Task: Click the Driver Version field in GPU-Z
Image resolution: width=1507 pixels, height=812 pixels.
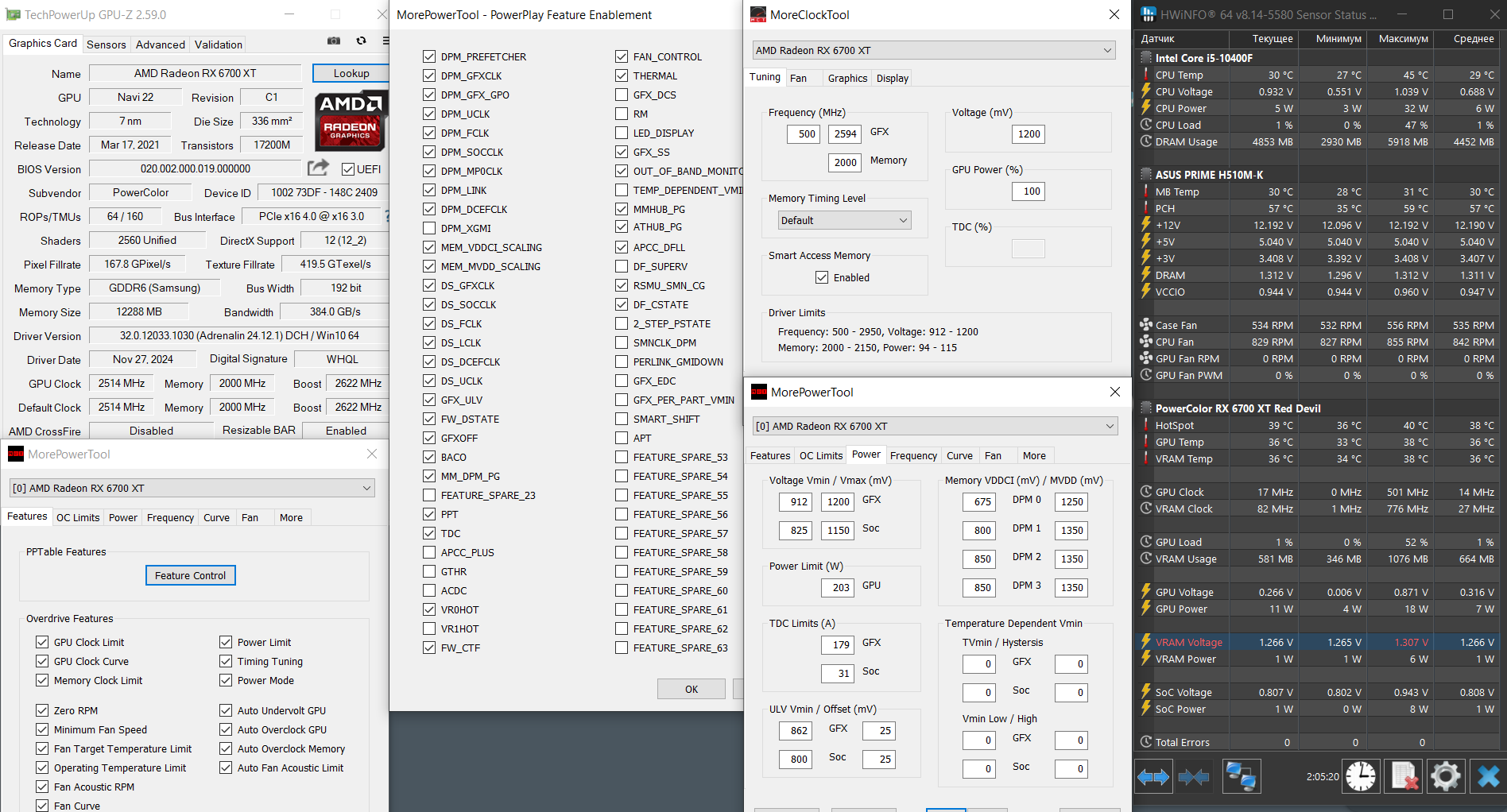Action: [238, 335]
